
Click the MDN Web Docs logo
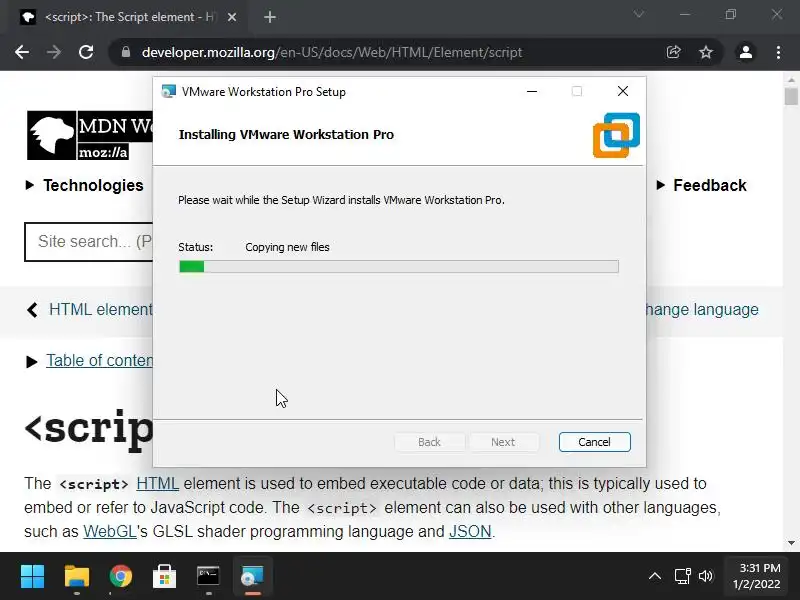click(x=90, y=135)
